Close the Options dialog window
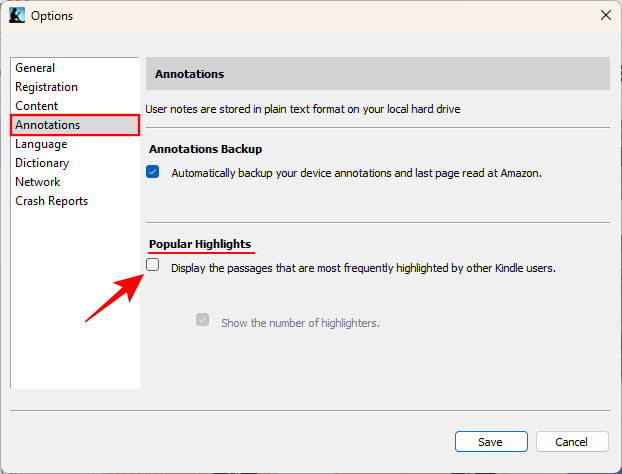Viewport: 622px width, 474px height. 605,16
